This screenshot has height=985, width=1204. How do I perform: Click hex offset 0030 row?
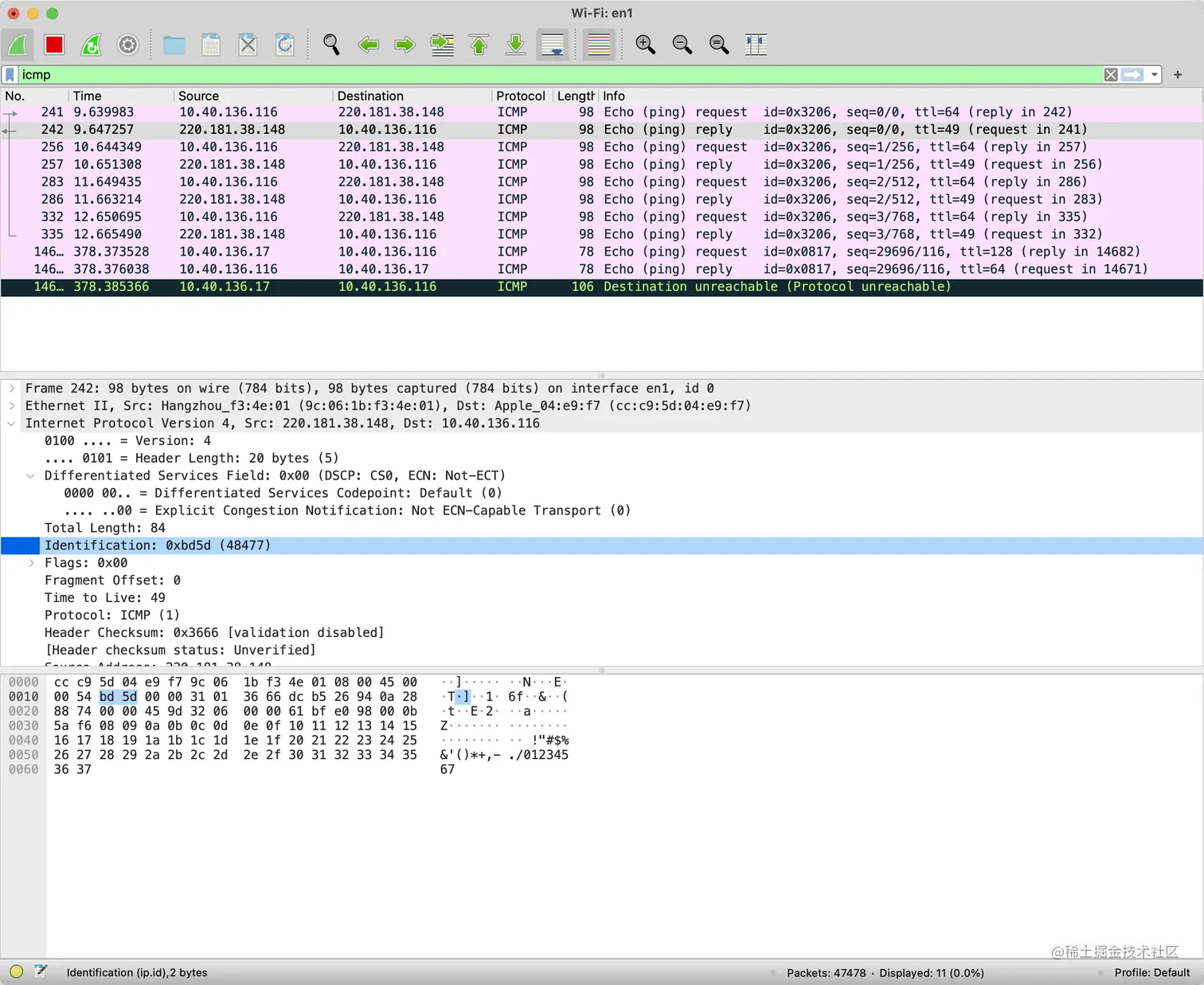[x=24, y=726]
